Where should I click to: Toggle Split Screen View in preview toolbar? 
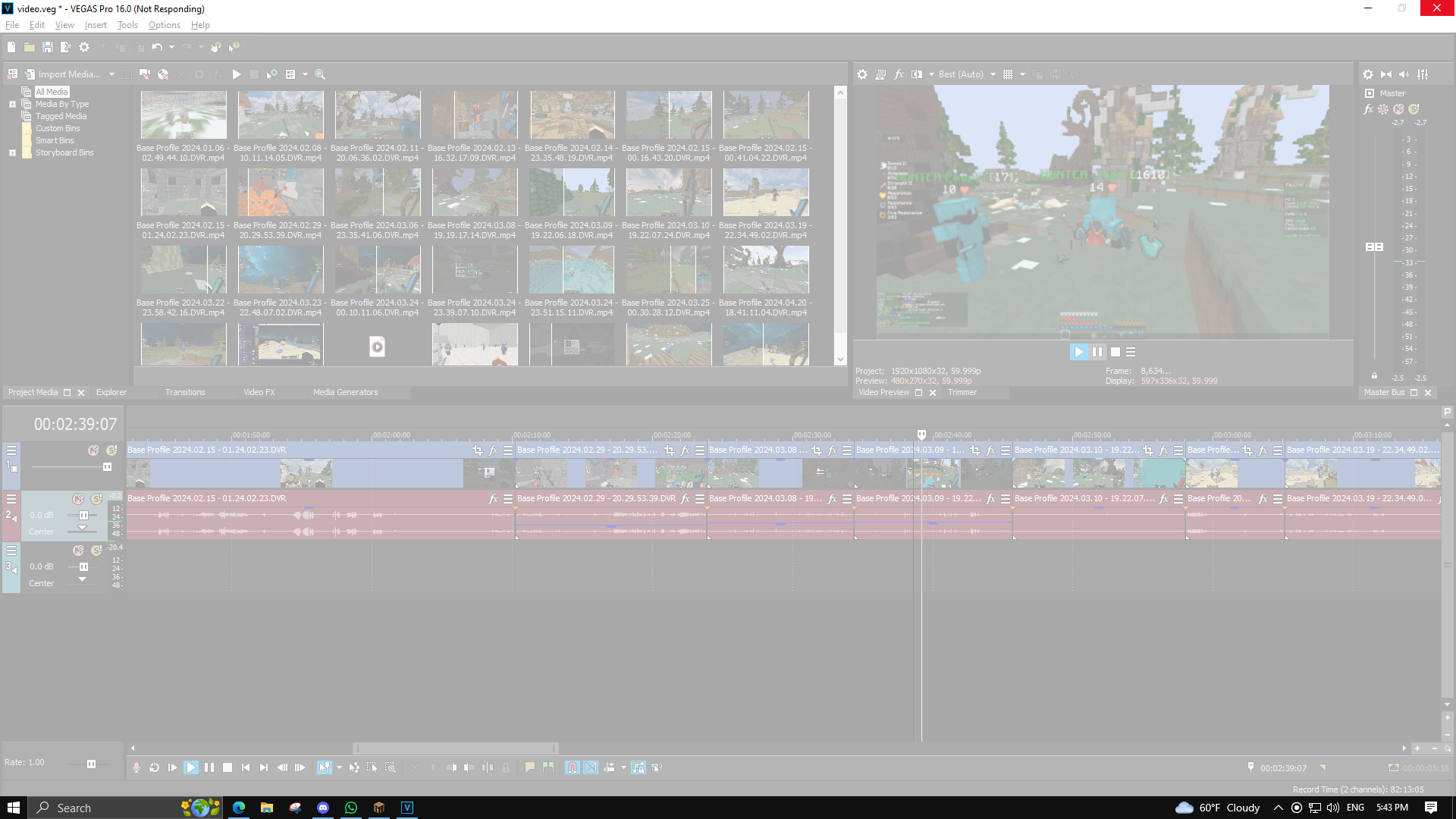(x=917, y=74)
